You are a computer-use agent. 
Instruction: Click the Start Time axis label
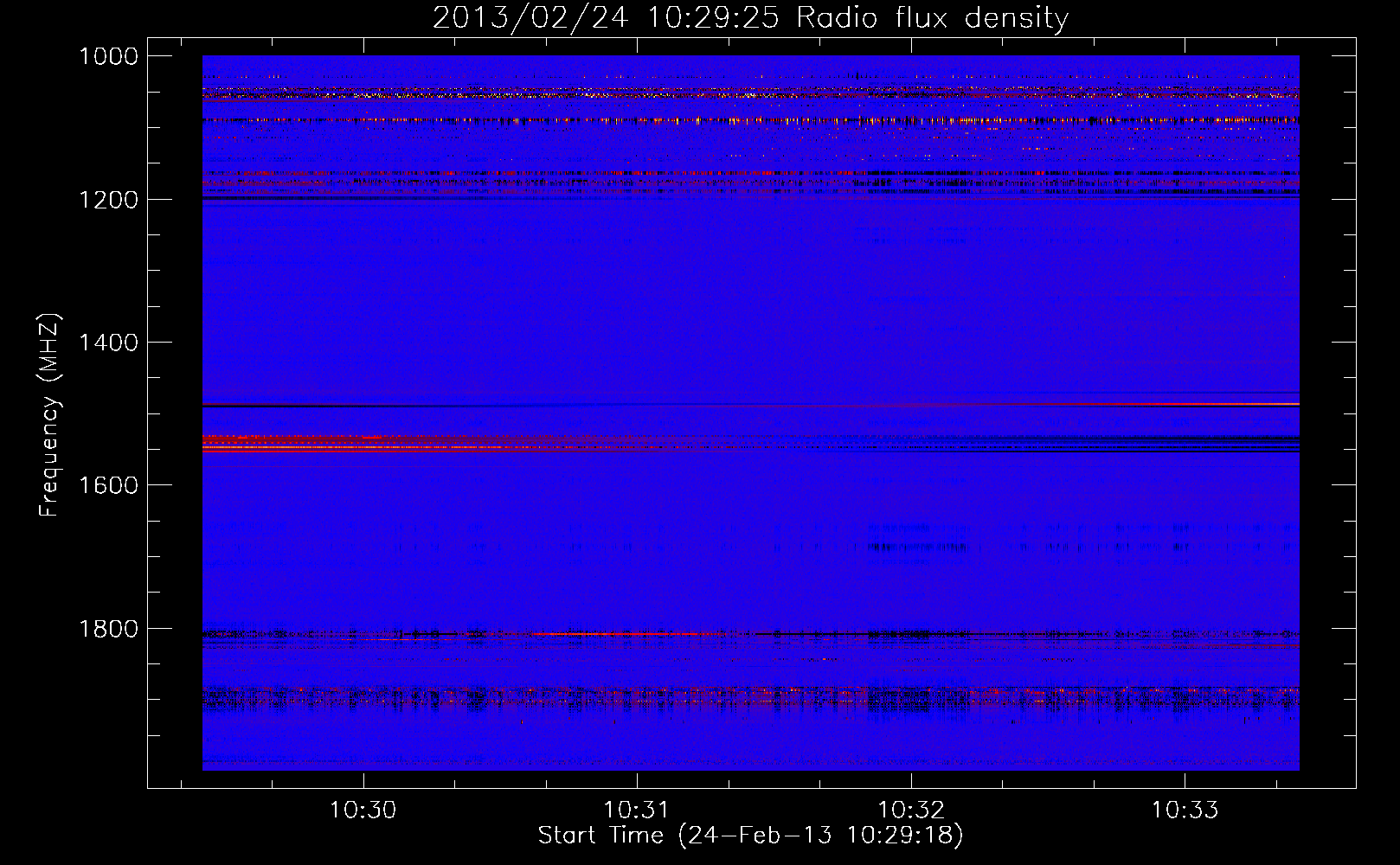(x=750, y=836)
